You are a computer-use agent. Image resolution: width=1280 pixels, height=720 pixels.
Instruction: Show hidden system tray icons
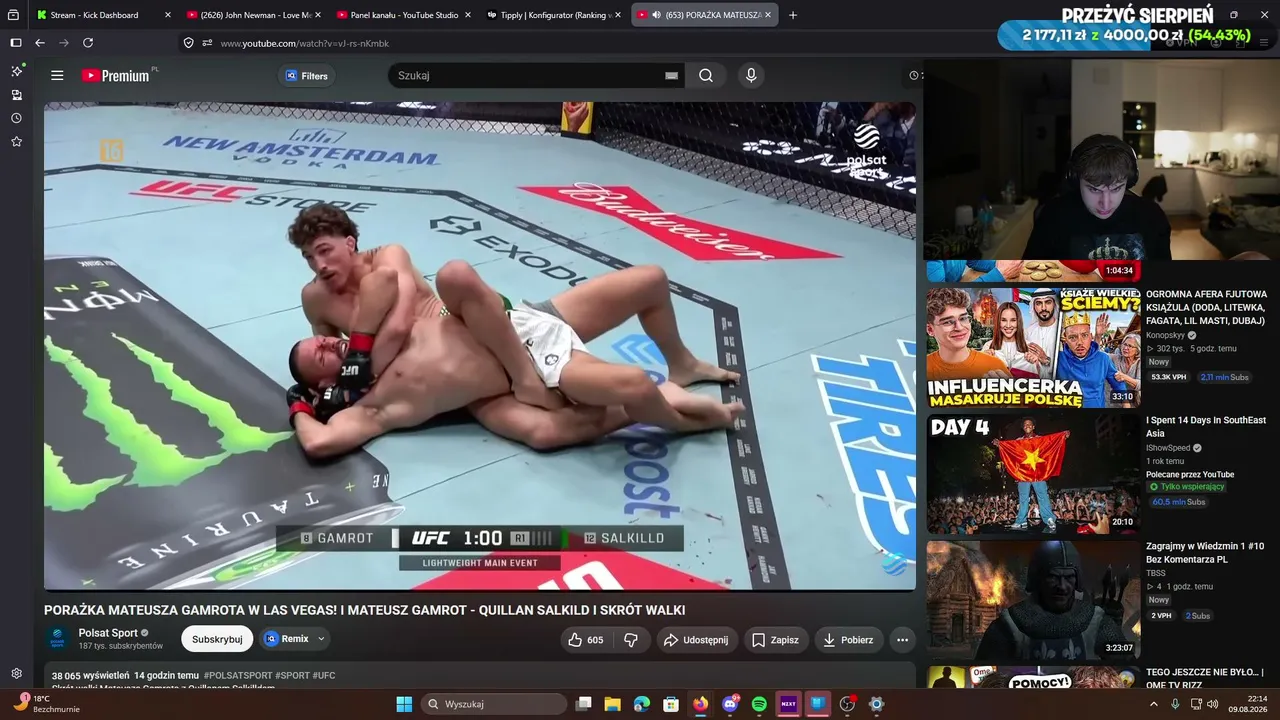[1153, 704]
